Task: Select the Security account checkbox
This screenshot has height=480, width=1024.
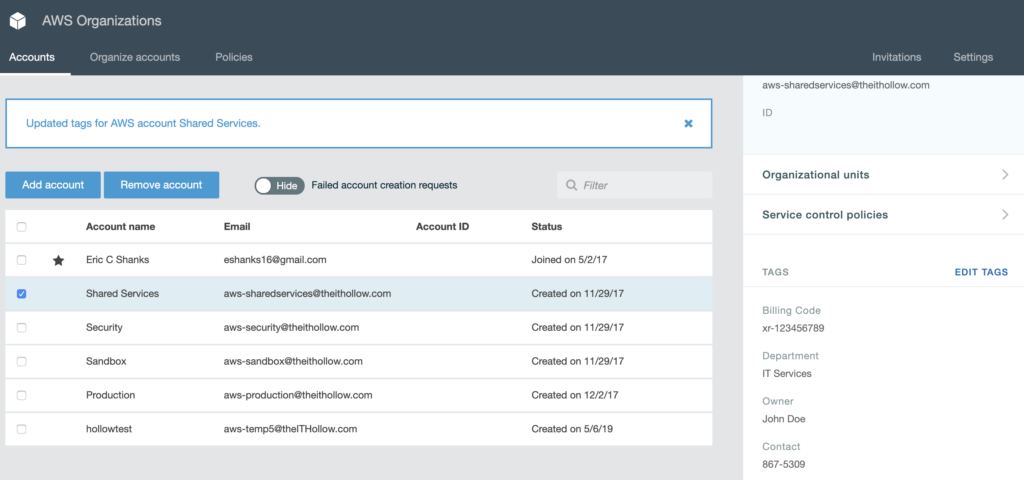Action: pos(22,328)
